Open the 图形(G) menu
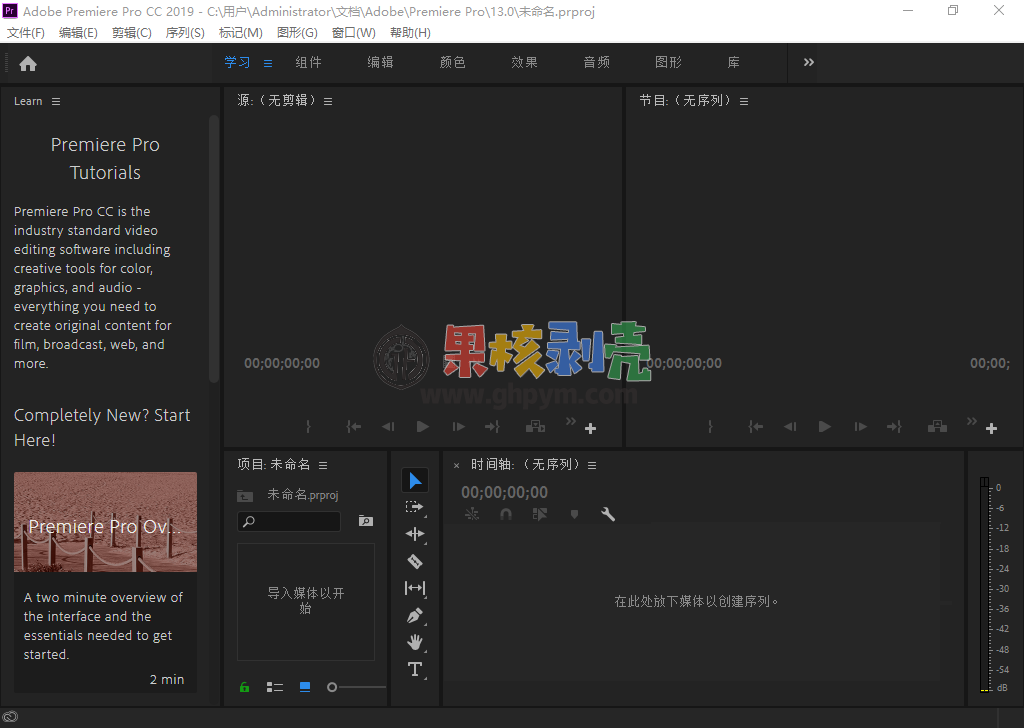Viewport: 1024px width, 728px height. point(297,33)
